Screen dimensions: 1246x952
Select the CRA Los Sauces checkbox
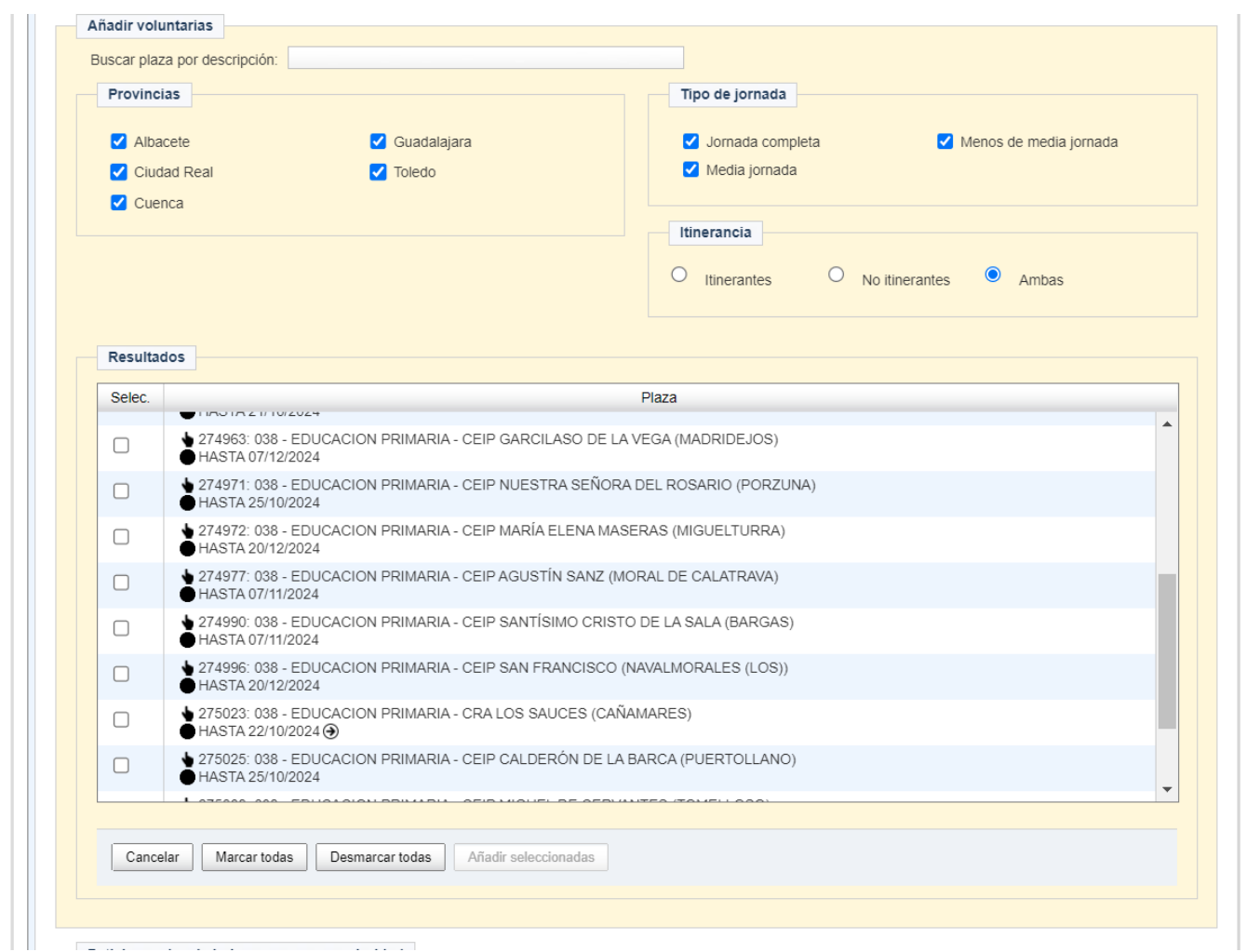click(121, 719)
